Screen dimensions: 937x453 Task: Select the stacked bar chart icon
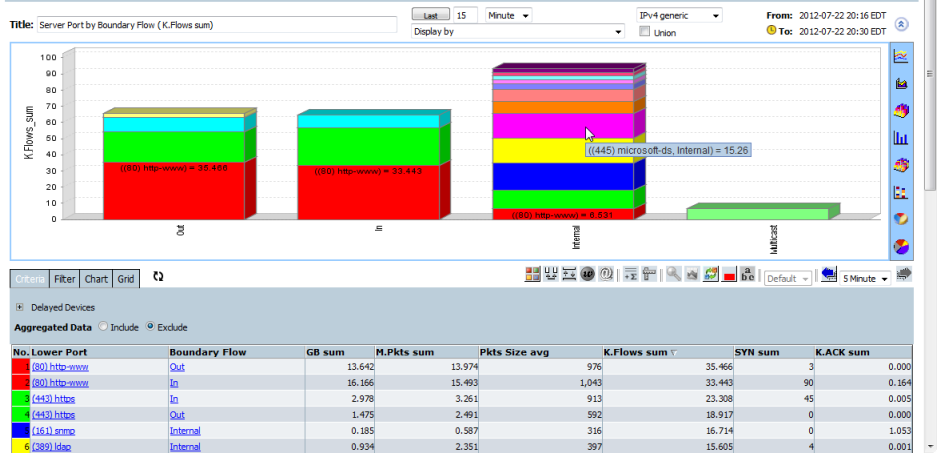click(x=901, y=192)
